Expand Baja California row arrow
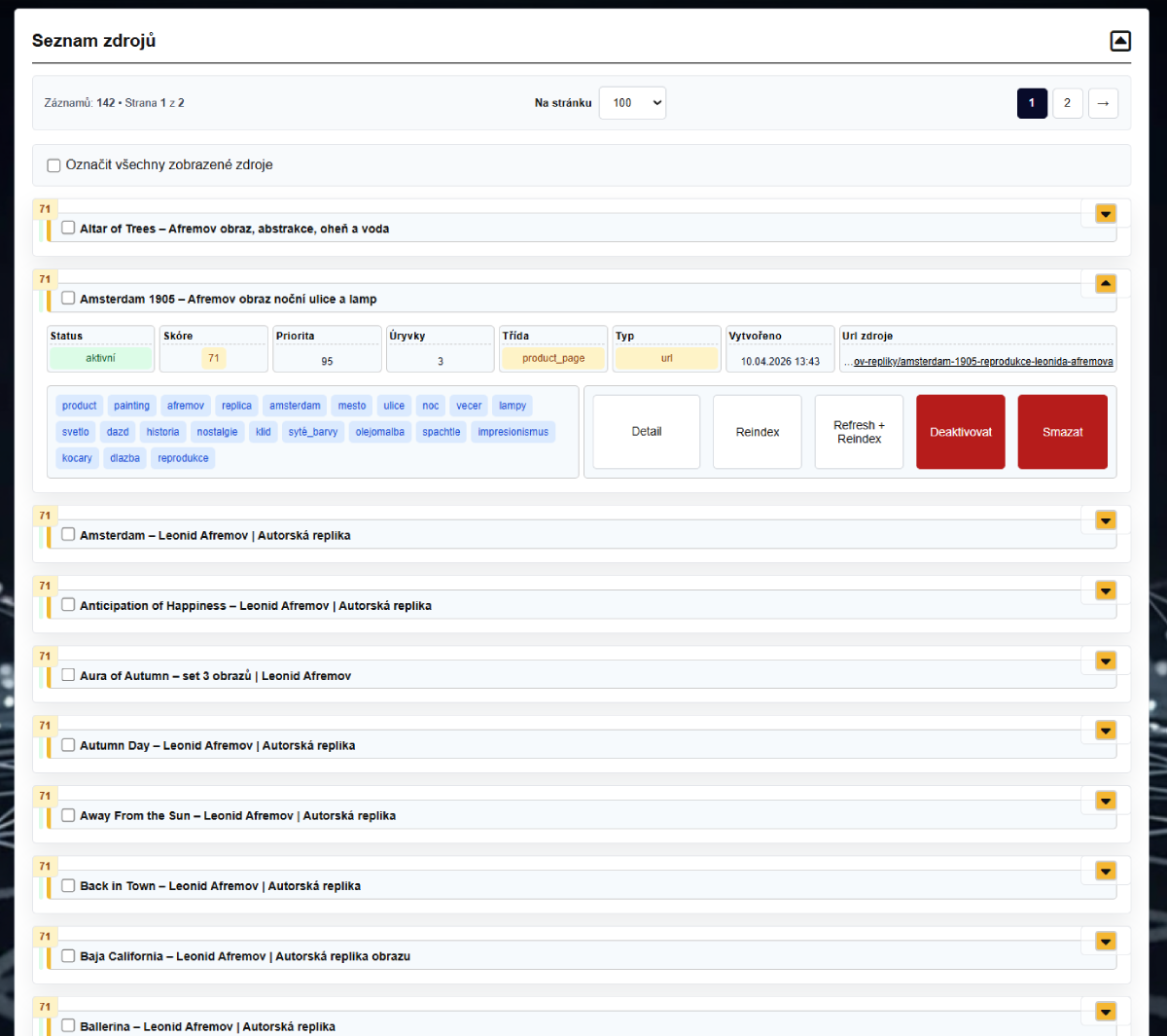Viewport: 1167px width, 1036px height. (1106, 941)
